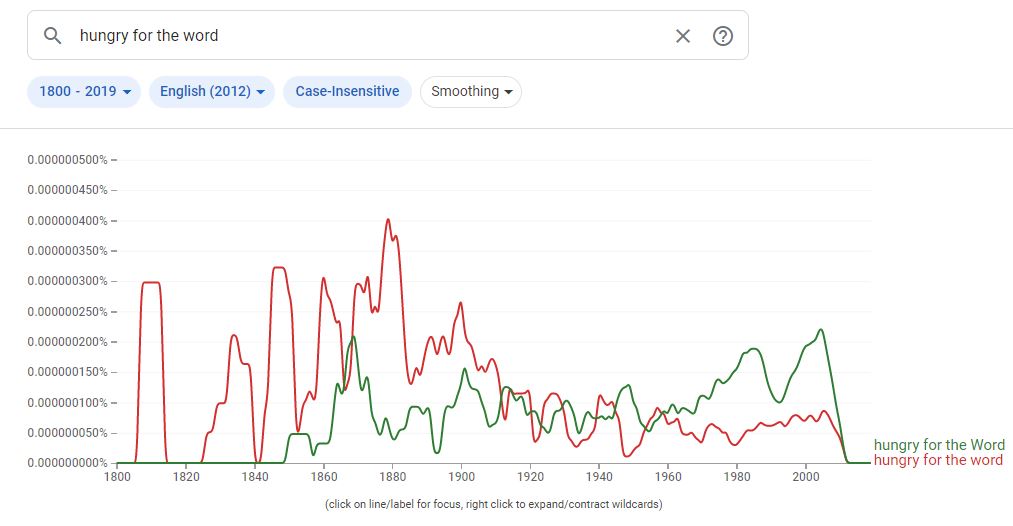Open the Smoothing dropdown
The image size is (1013, 526).
pos(471,91)
